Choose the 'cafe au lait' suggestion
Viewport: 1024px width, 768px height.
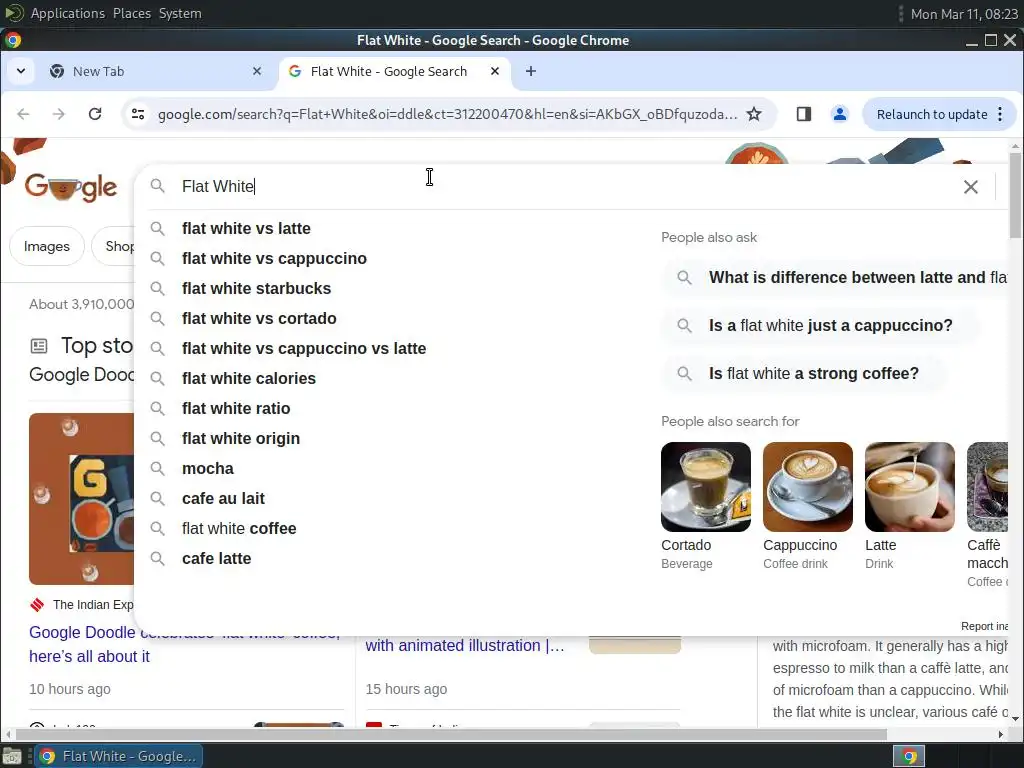[x=223, y=499]
